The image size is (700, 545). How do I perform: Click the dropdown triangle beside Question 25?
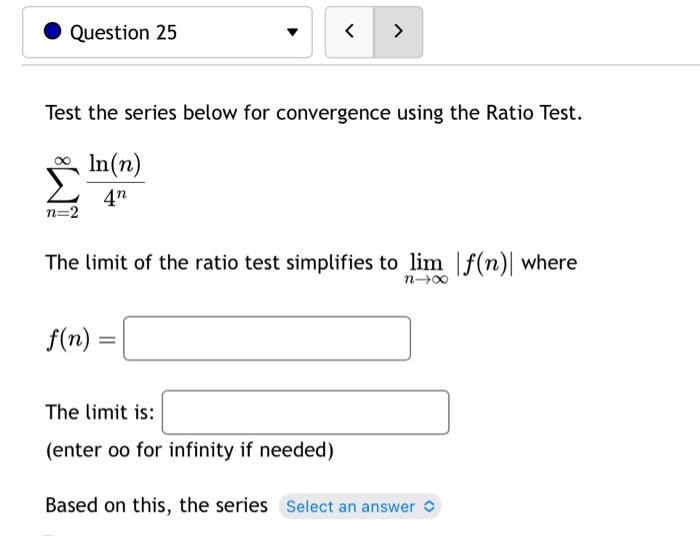tap(292, 32)
